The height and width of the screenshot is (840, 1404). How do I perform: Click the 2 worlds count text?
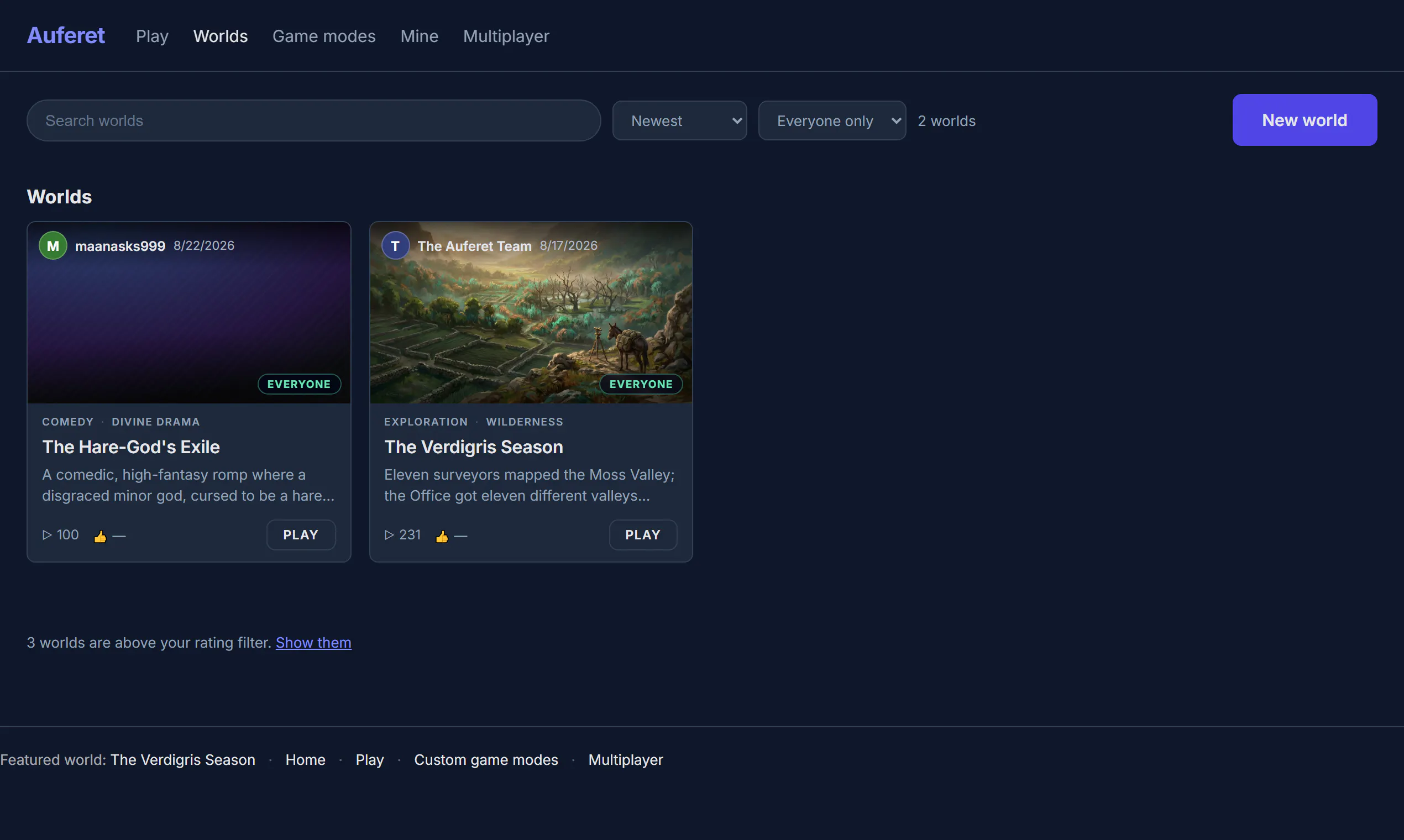click(946, 120)
